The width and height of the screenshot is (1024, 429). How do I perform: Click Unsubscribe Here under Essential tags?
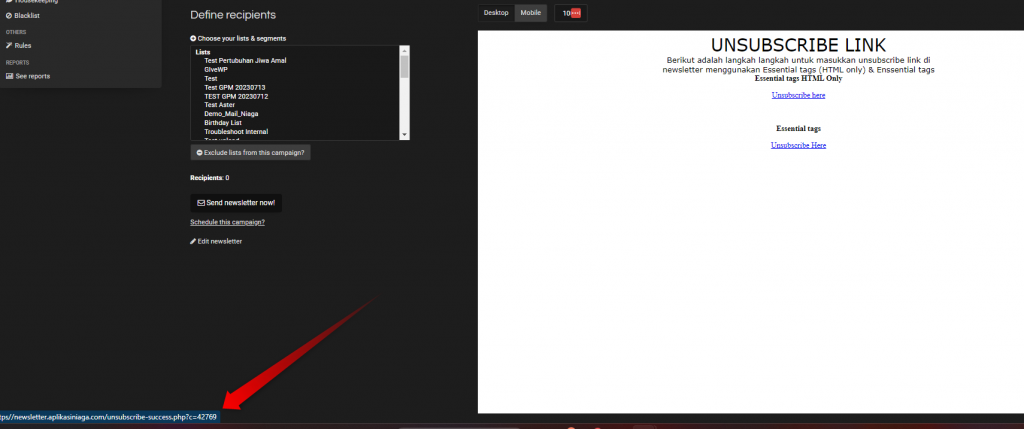[798, 145]
